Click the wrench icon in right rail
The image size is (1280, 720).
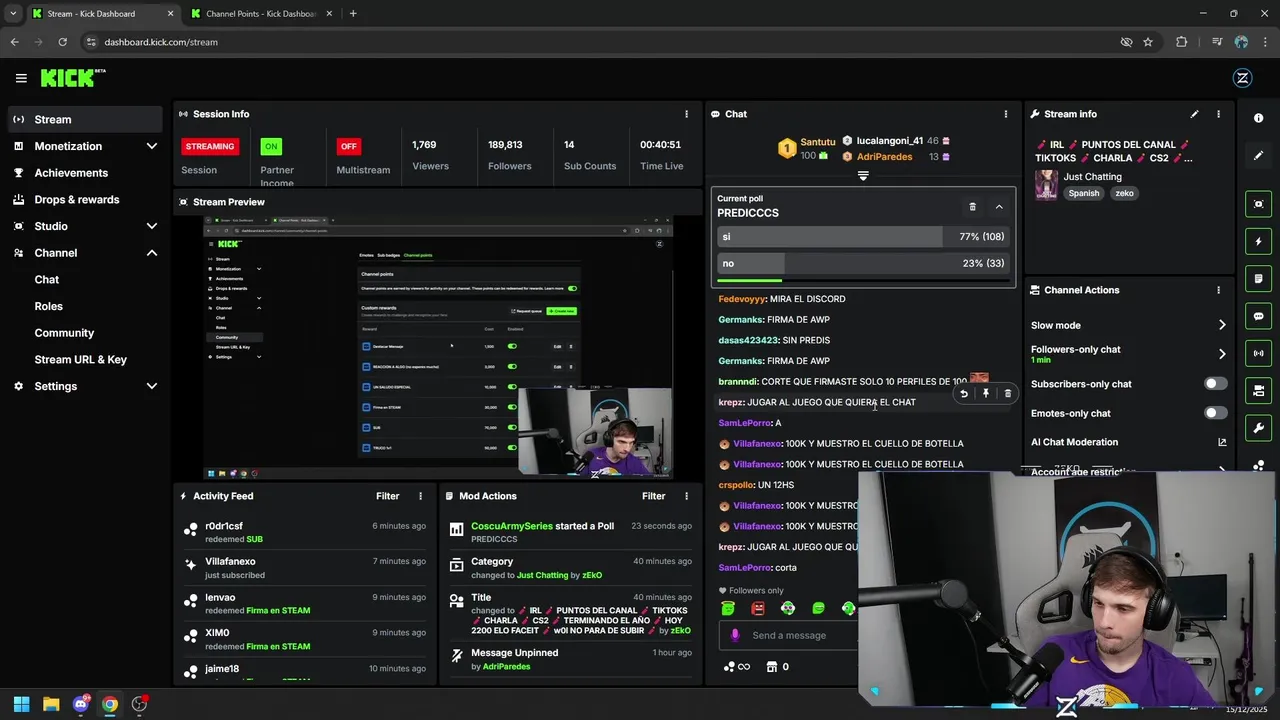(1259, 428)
